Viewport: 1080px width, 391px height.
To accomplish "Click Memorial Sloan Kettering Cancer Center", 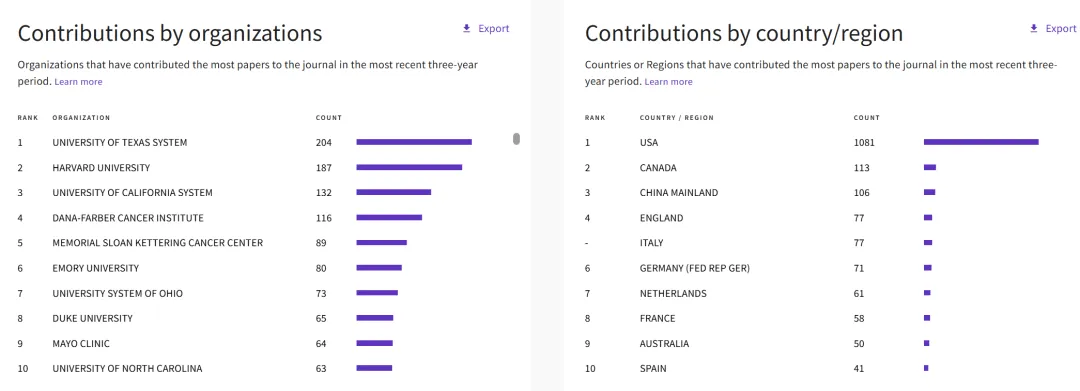I will [x=158, y=243].
